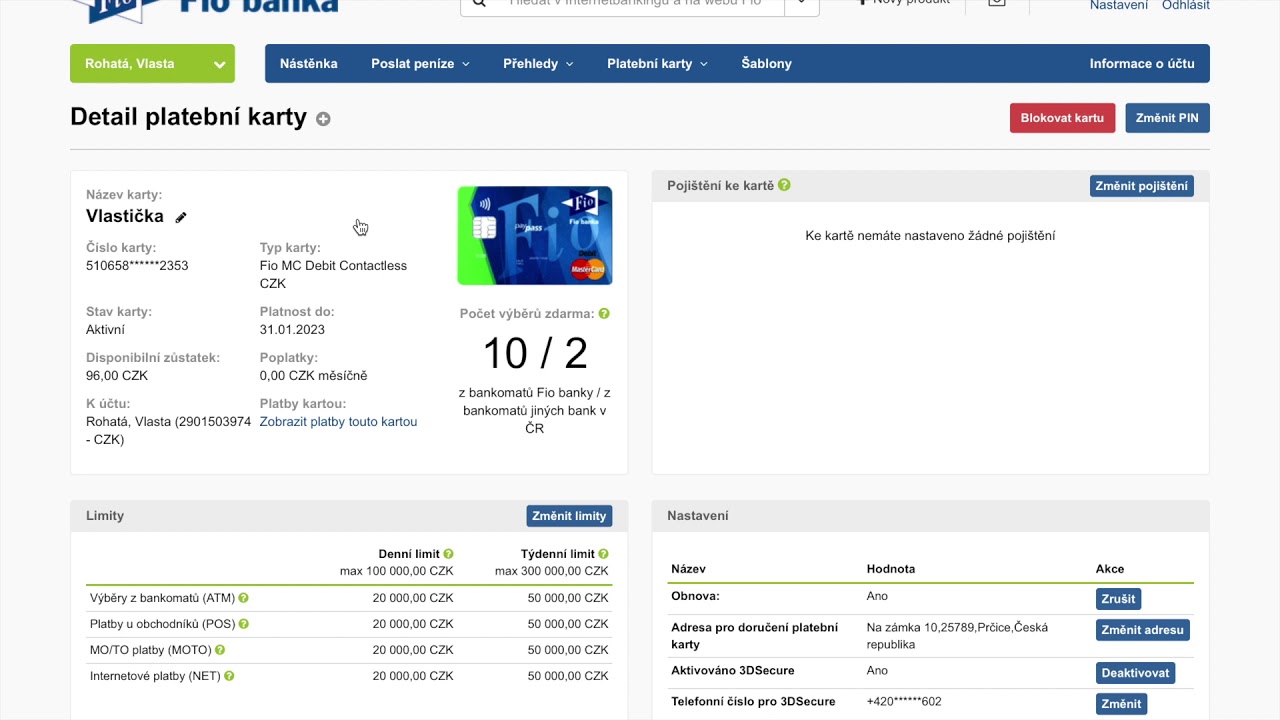Click the Hodnota column header
The width and height of the screenshot is (1280, 720).
point(891,569)
